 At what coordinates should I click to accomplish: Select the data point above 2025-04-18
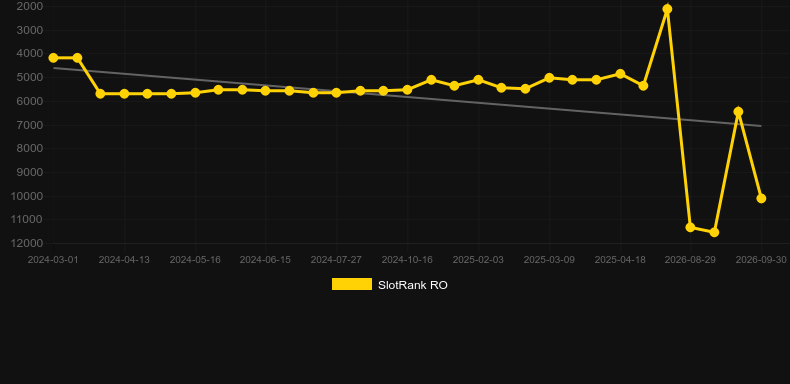[620, 74]
